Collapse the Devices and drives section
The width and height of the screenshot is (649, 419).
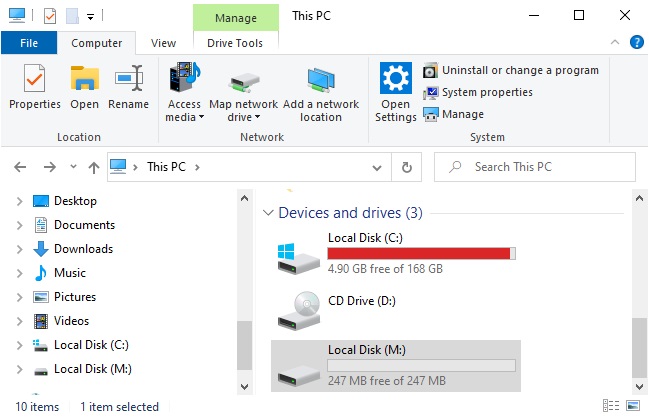click(x=268, y=213)
